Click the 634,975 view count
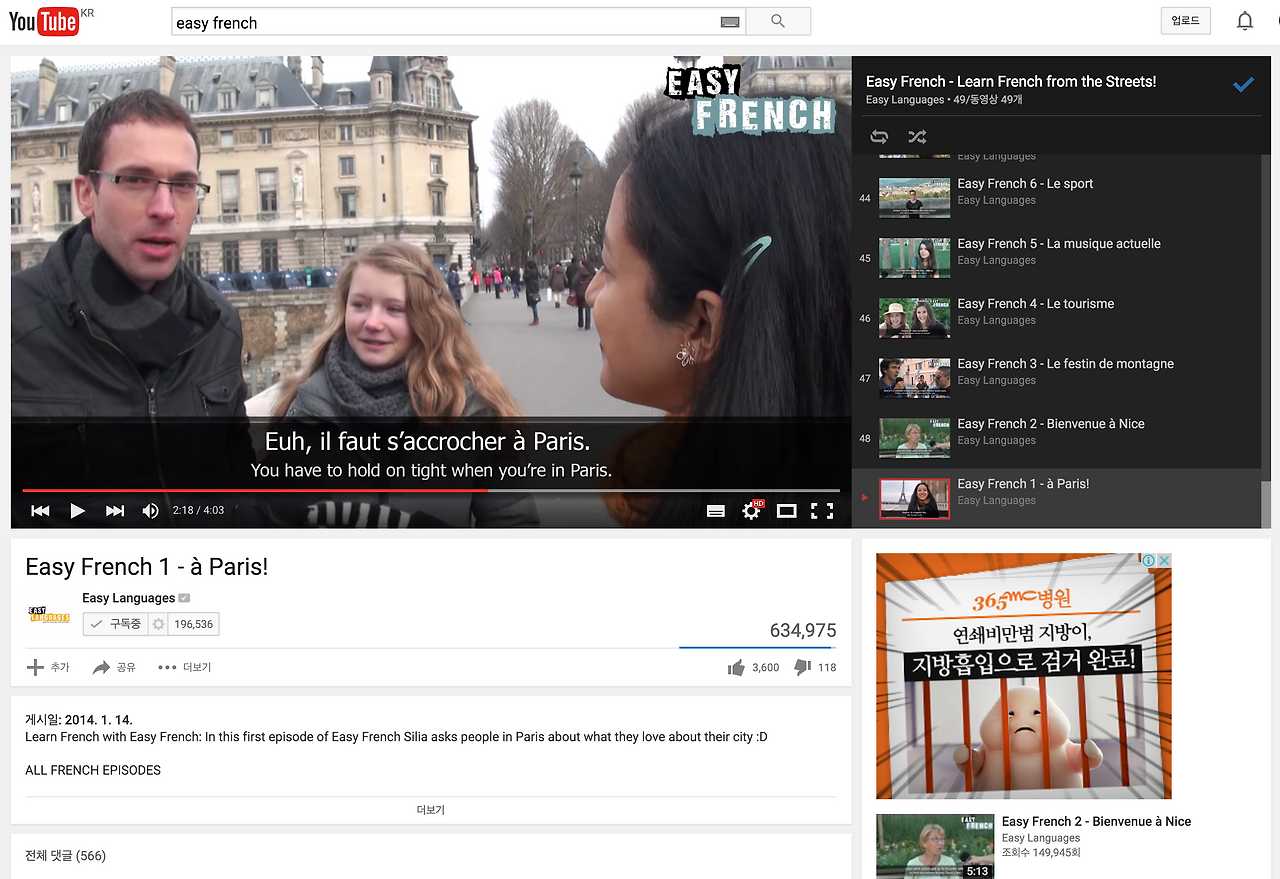The height and width of the screenshot is (879, 1280). [x=803, y=630]
